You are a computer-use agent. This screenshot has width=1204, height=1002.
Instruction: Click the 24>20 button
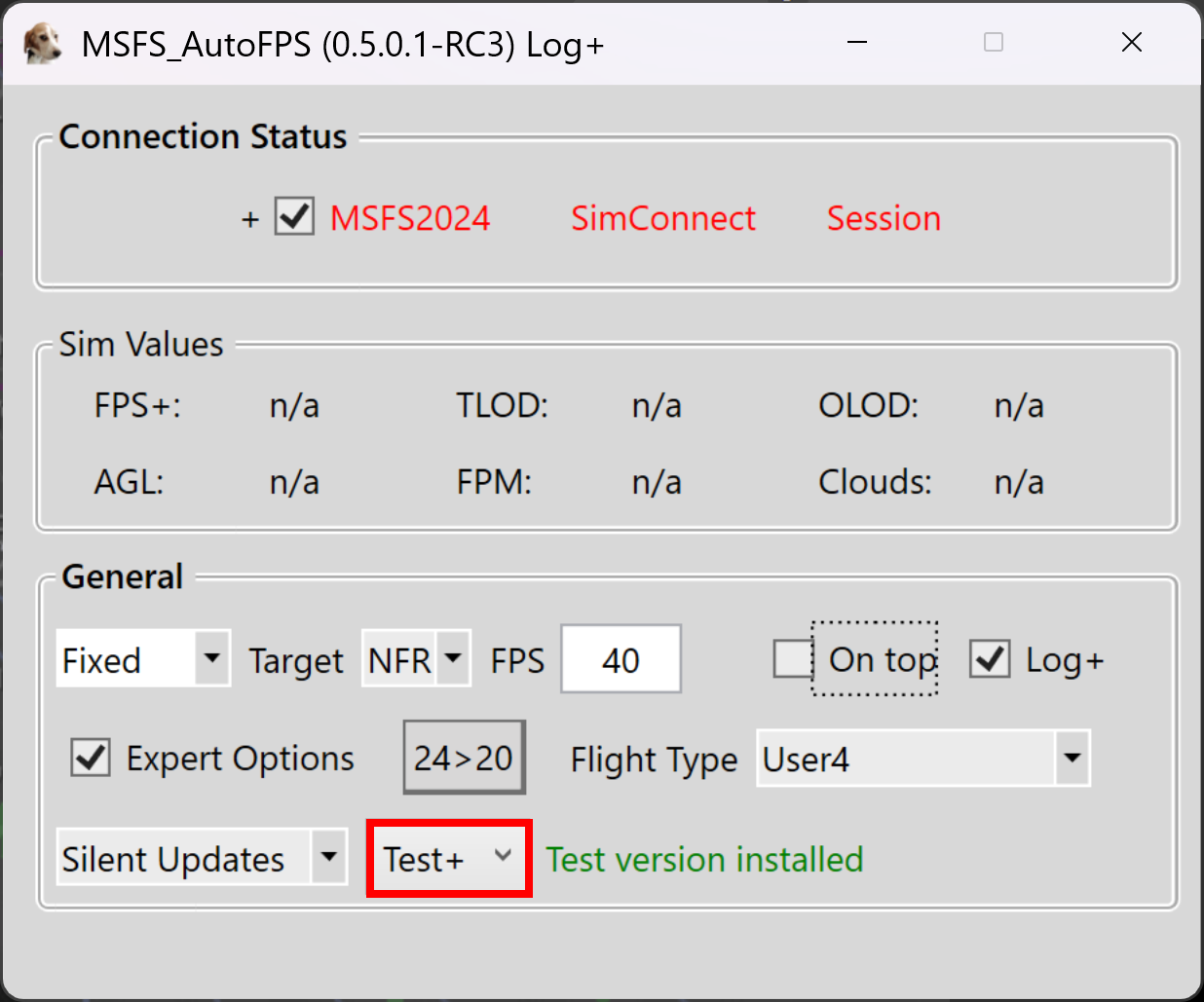point(465,758)
